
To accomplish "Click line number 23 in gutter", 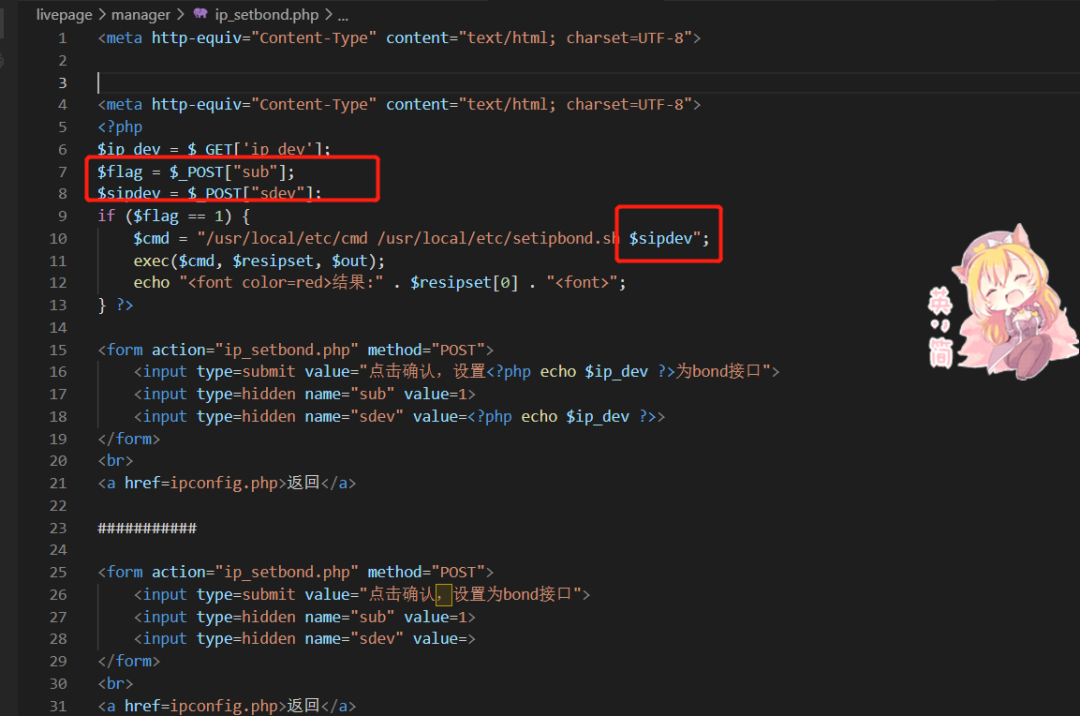I will 59,529.
